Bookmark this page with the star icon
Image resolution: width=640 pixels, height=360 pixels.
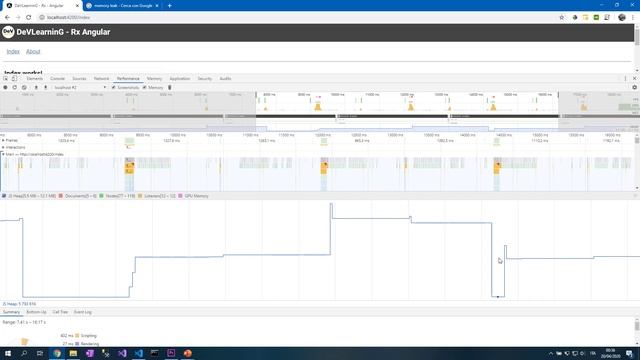pyautogui.click(x=562, y=18)
